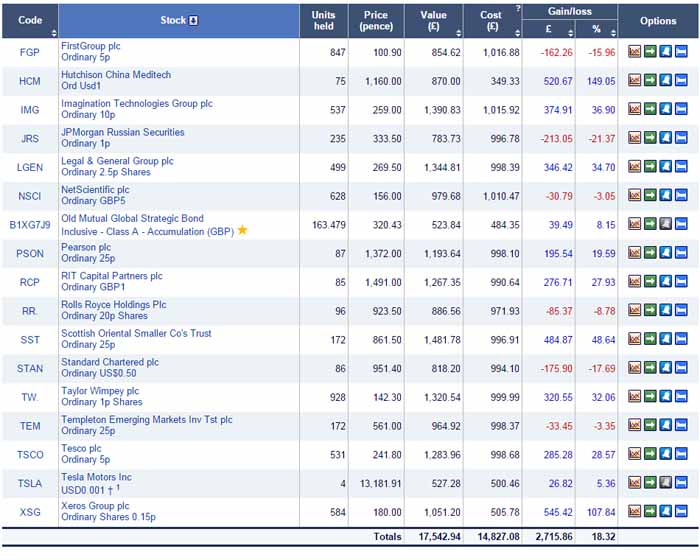Image resolution: width=700 pixels, height=560 pixels.
Task: Click the greyed bell icon in TSLA row
Action: click(666, 482)
